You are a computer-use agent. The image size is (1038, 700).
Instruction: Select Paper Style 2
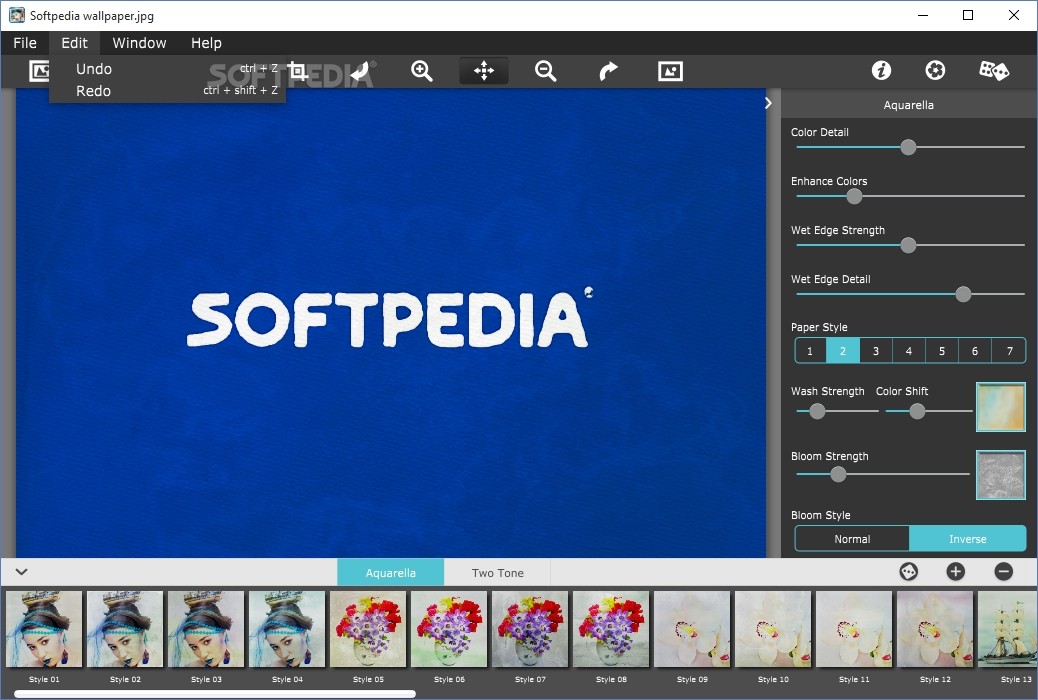843,351
